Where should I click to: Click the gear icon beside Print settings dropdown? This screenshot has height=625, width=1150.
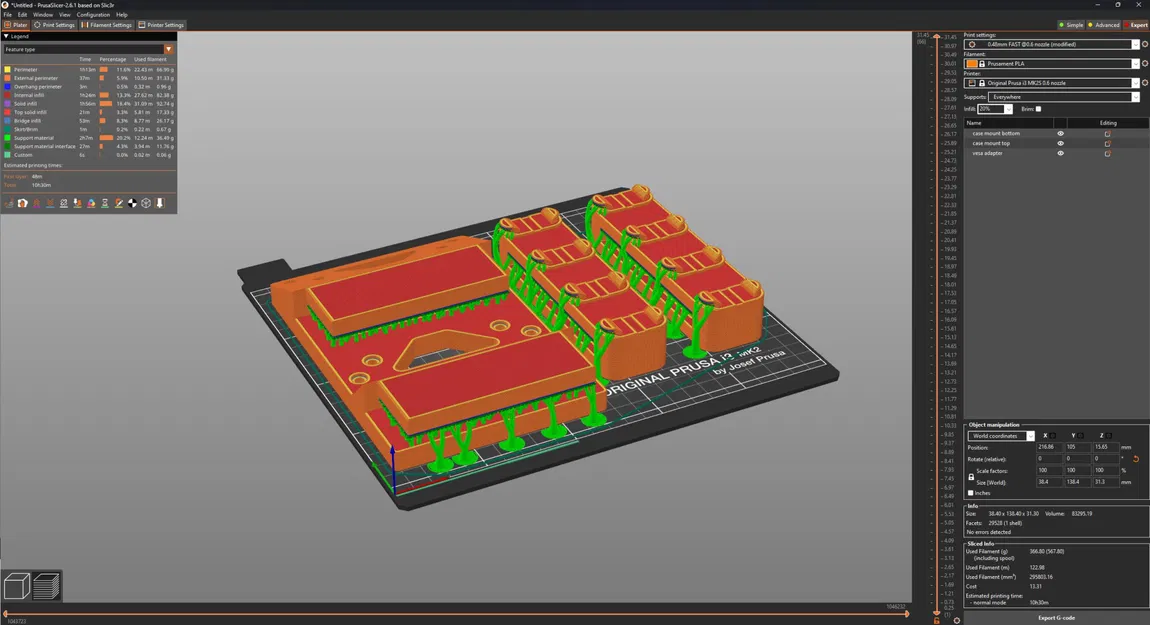(x=1145, y=44)
